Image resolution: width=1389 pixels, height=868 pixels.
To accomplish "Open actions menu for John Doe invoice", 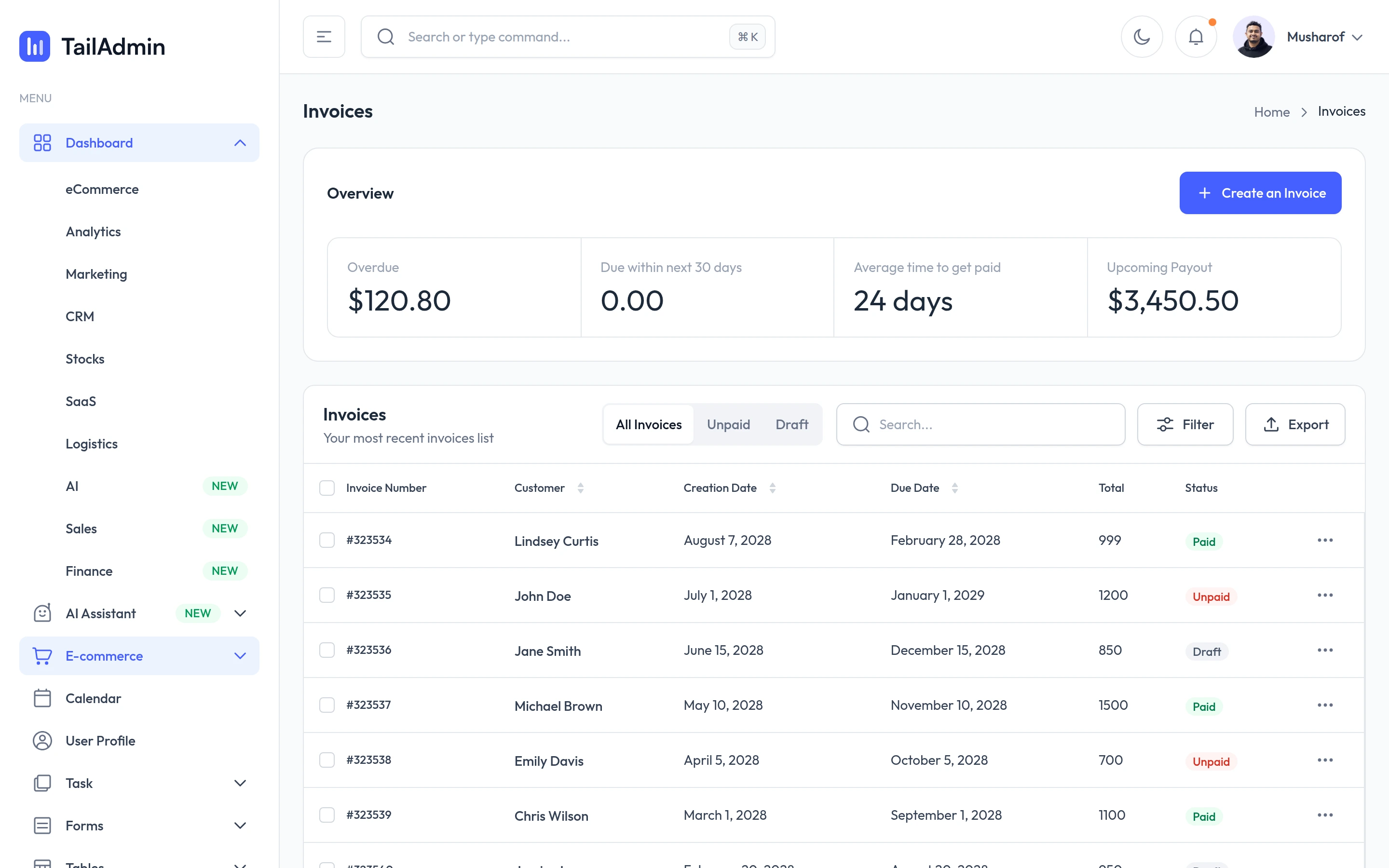I will (x=1325, y=596).
